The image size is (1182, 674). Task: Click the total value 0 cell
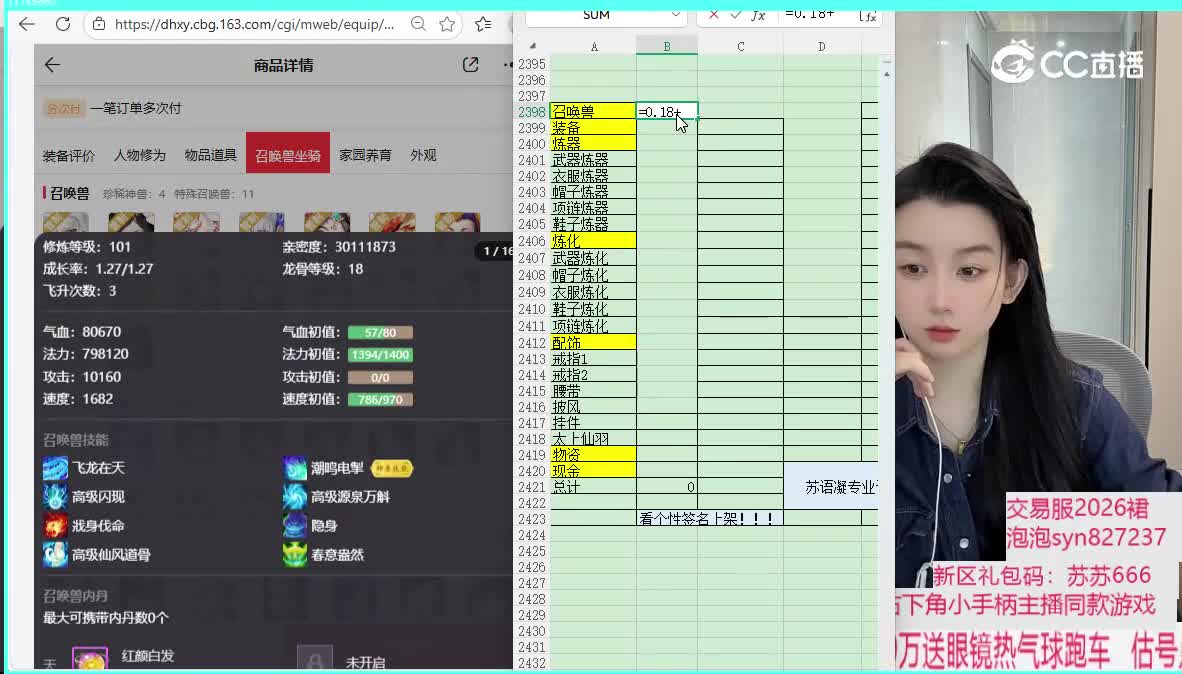tap(667, 487)
